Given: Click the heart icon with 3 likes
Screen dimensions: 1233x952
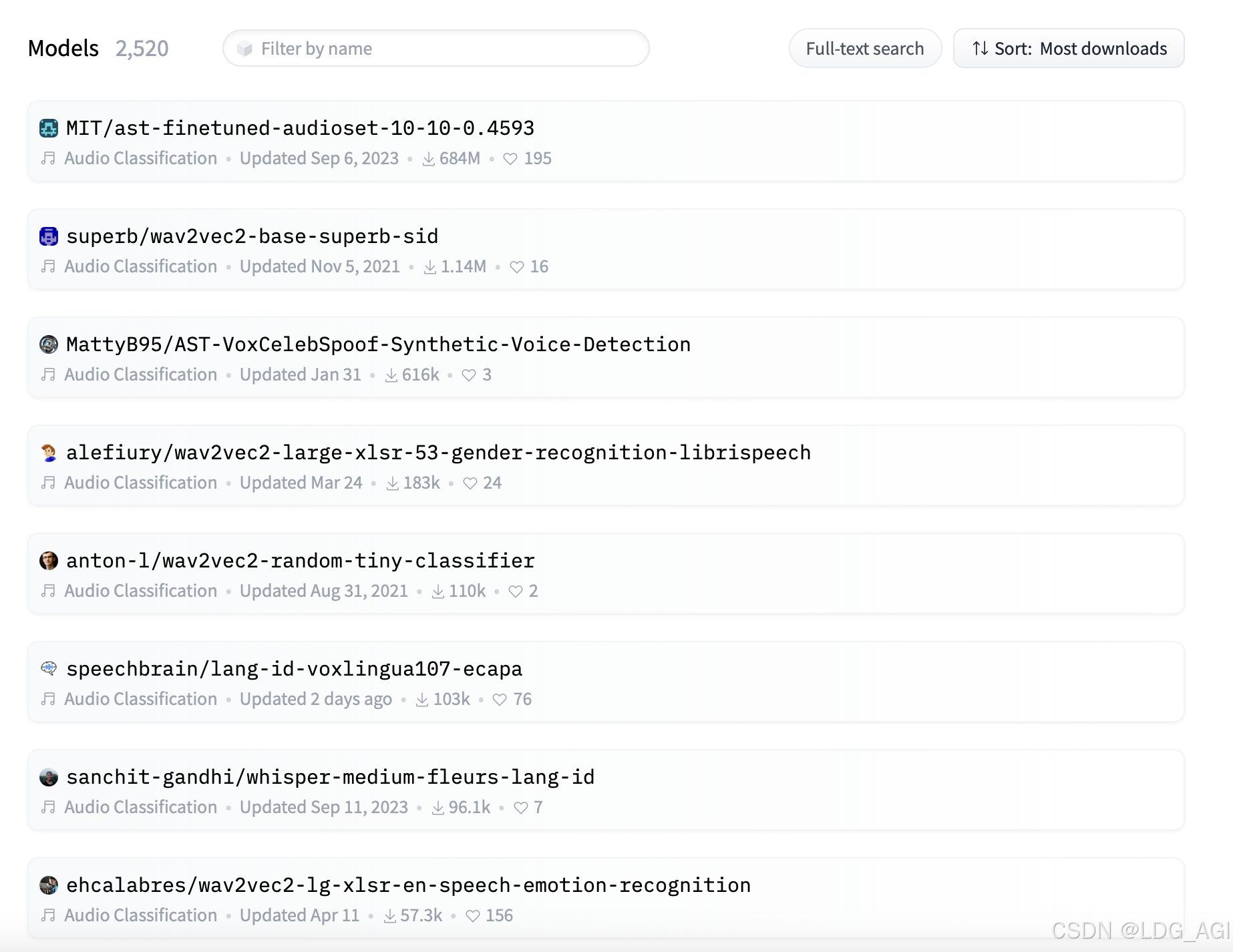Looking at the screenshot, I should (x=469, y=375).
